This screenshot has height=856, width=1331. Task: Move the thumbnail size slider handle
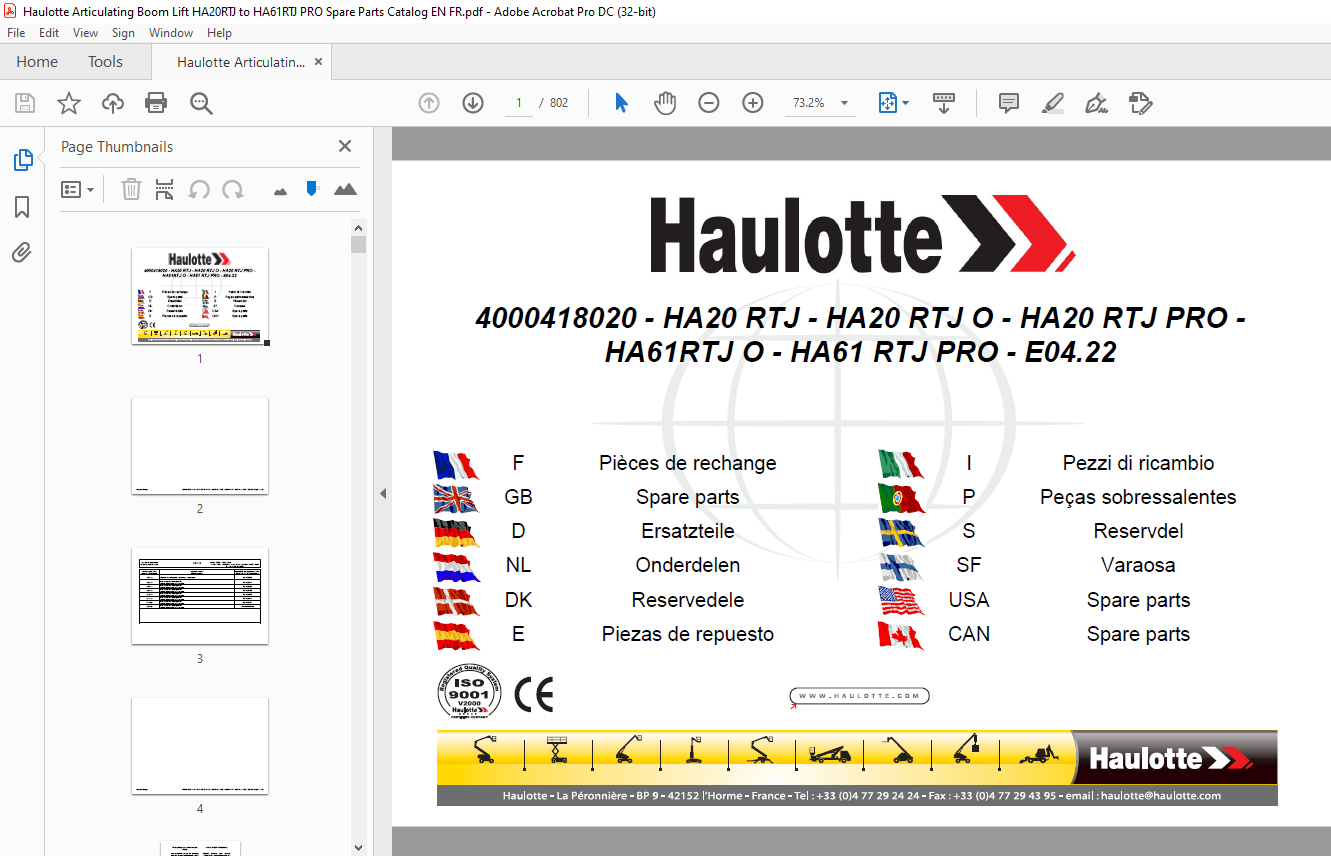point(312,188)
